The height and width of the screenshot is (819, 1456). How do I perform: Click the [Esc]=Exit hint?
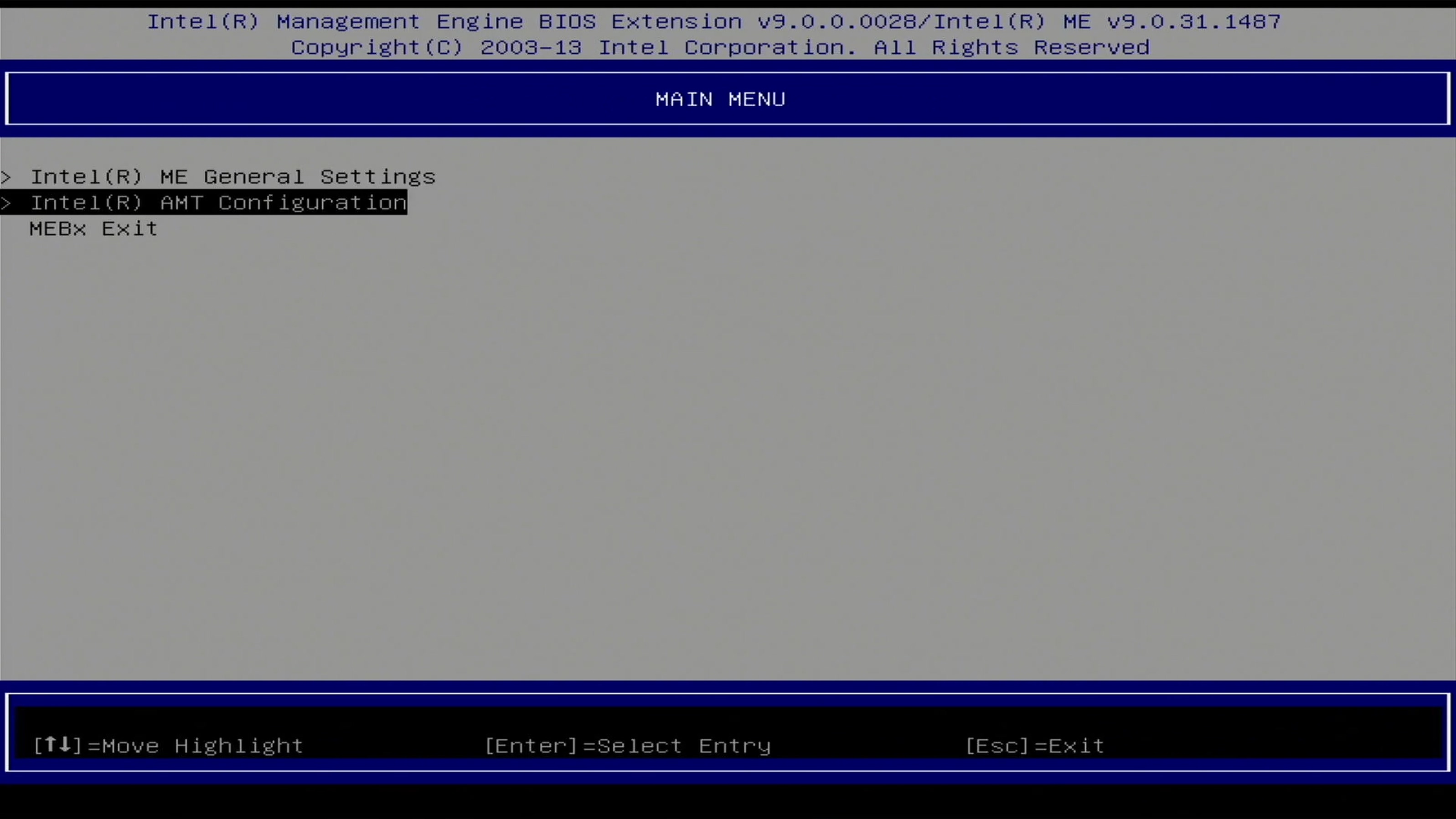tap(1034, 746)
